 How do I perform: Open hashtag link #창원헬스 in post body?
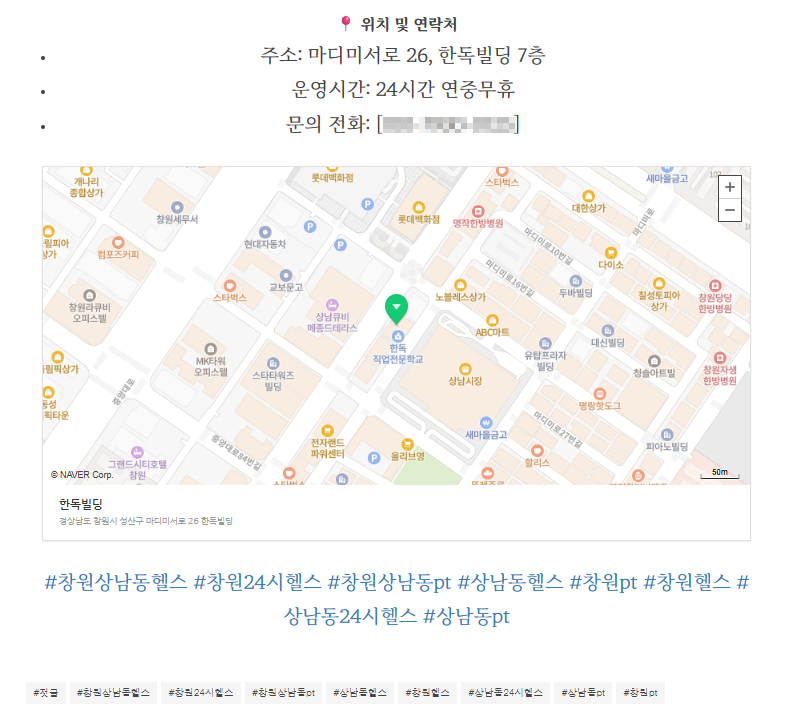click(687, 582)
